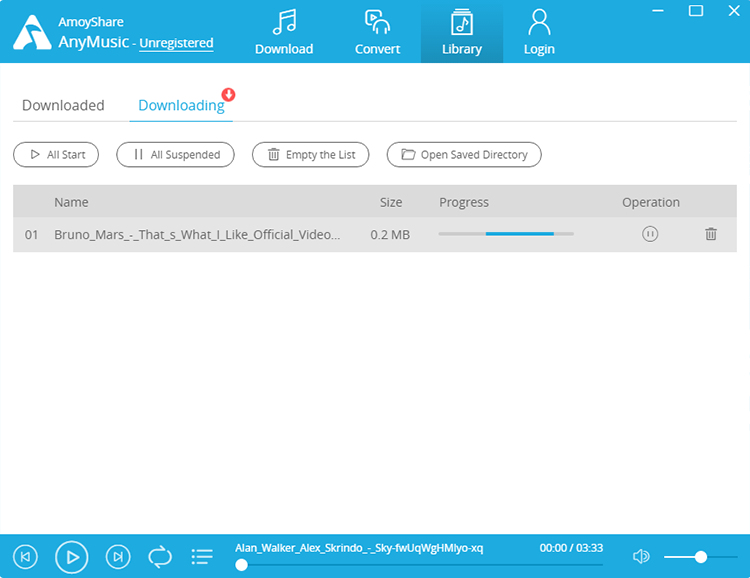This screenshot has height=578, width=750.
Task: Maximize the AnyMusic window
Action: [696, 11]
